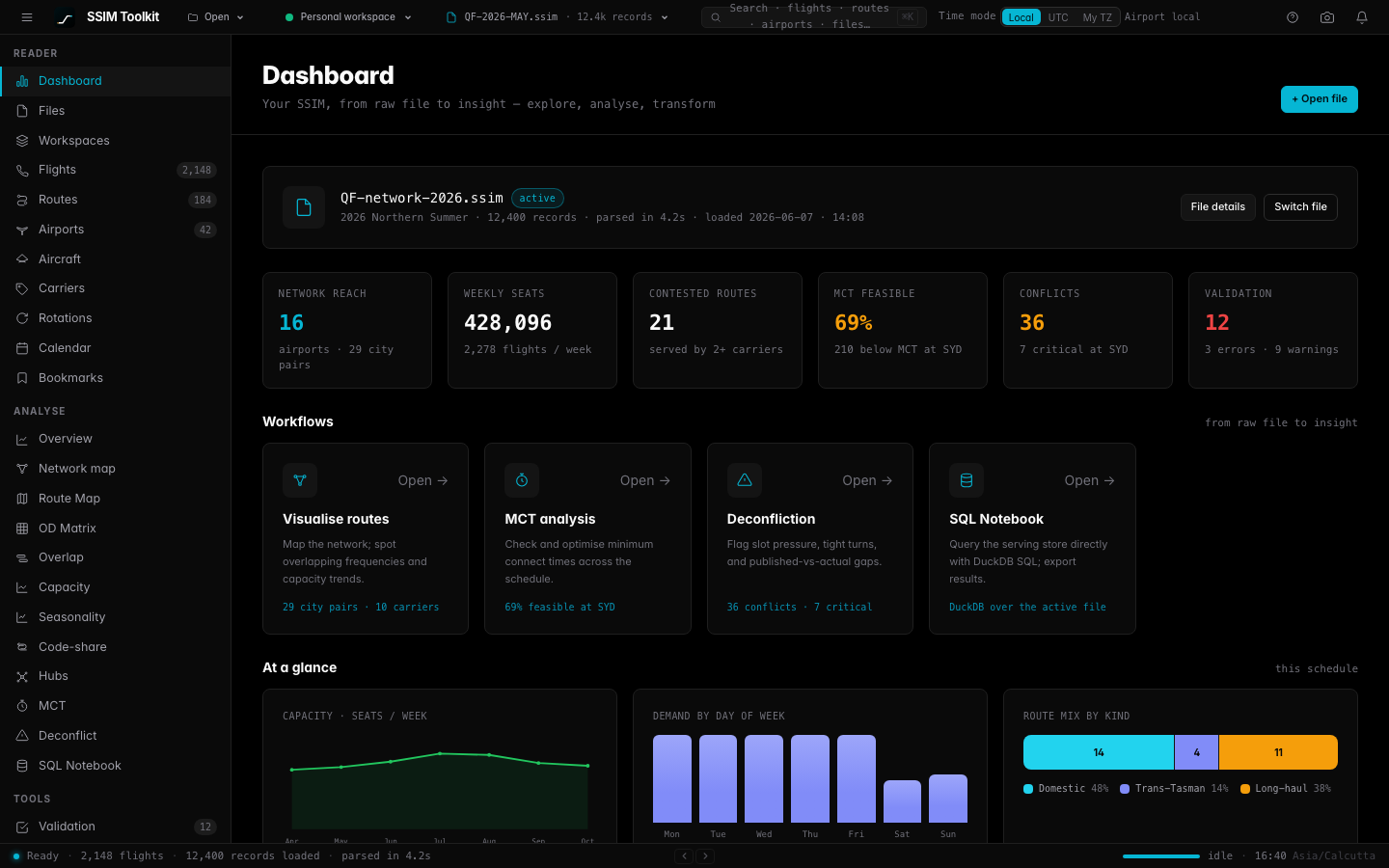The height and width of the screenshot is (868, 1389).
Task: Expand the Open dropdown in top bar
Action: click(x=216, y=17)
